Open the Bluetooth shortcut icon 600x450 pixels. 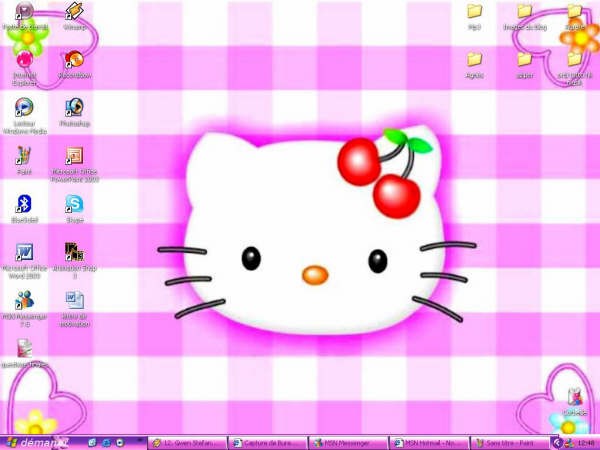click(25, 209)
